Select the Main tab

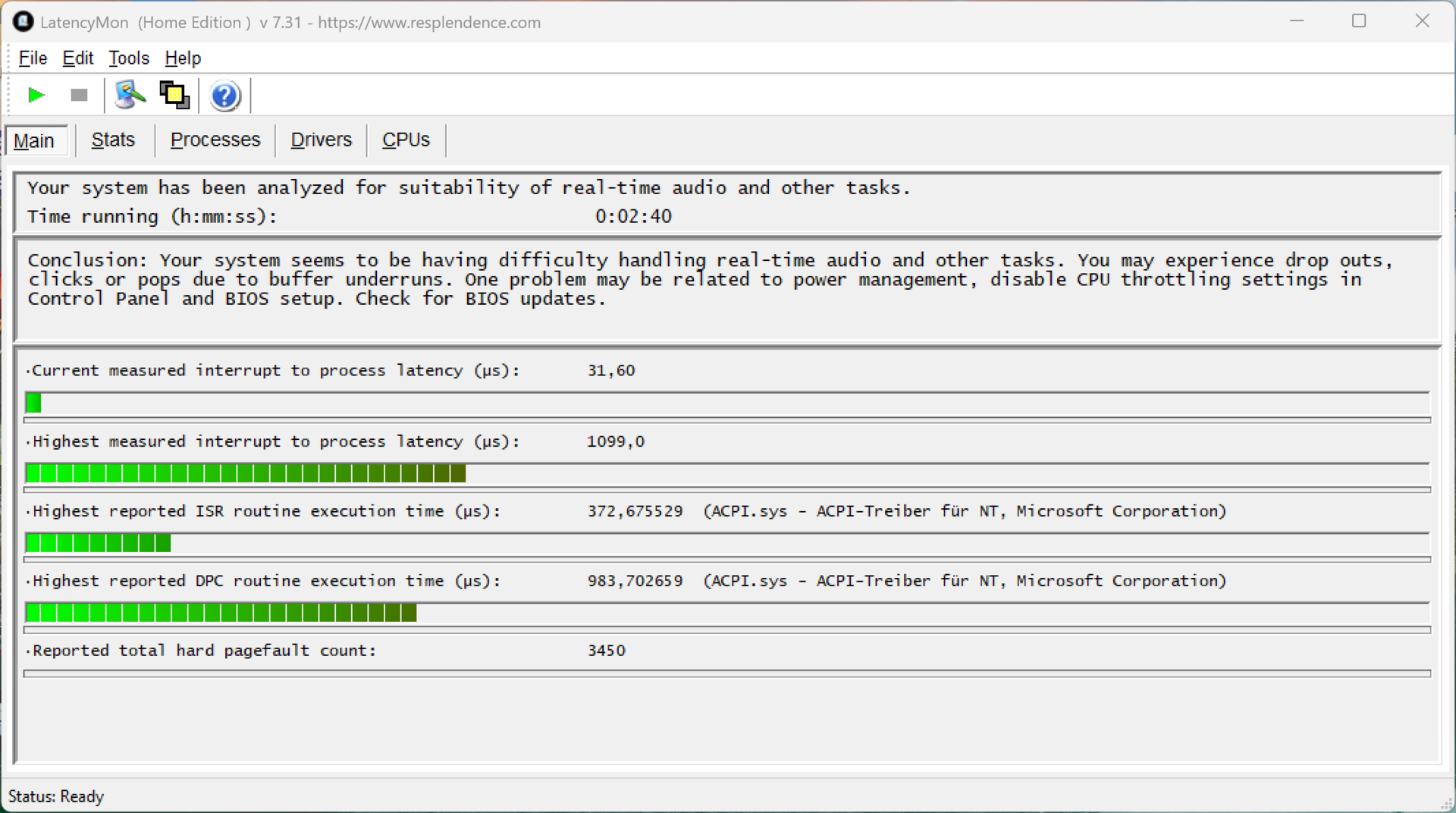(34, 140)
